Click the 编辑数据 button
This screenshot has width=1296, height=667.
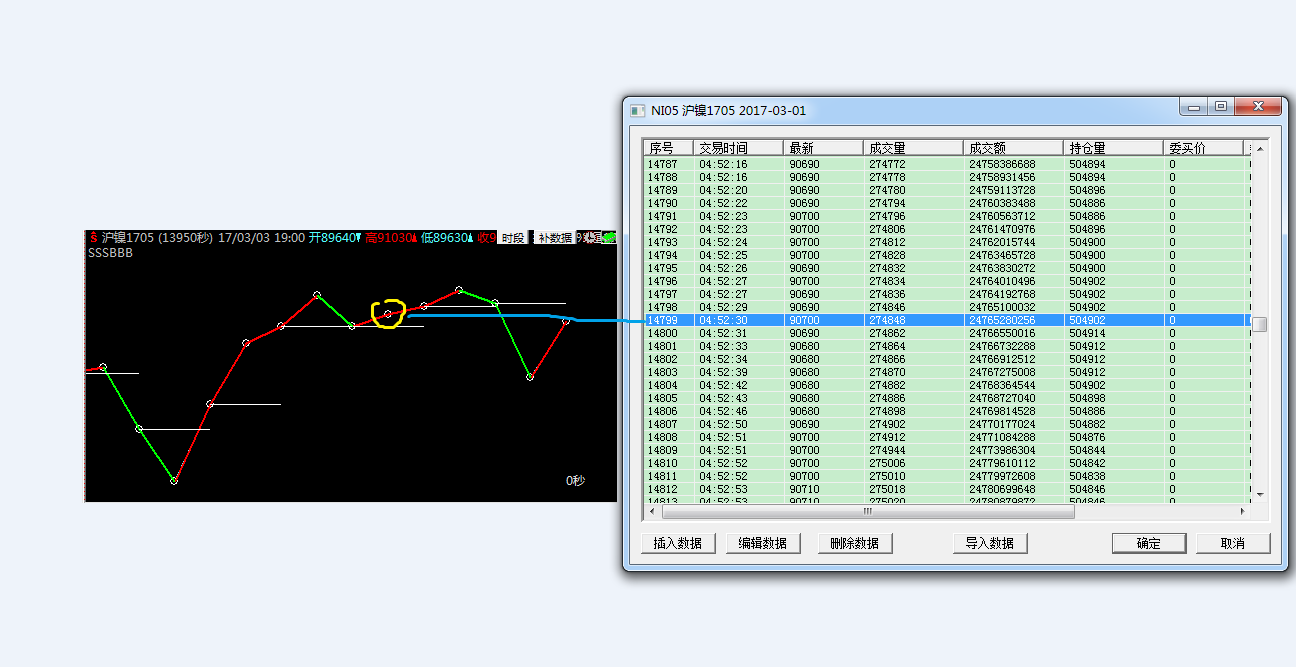tap(763, 543)
